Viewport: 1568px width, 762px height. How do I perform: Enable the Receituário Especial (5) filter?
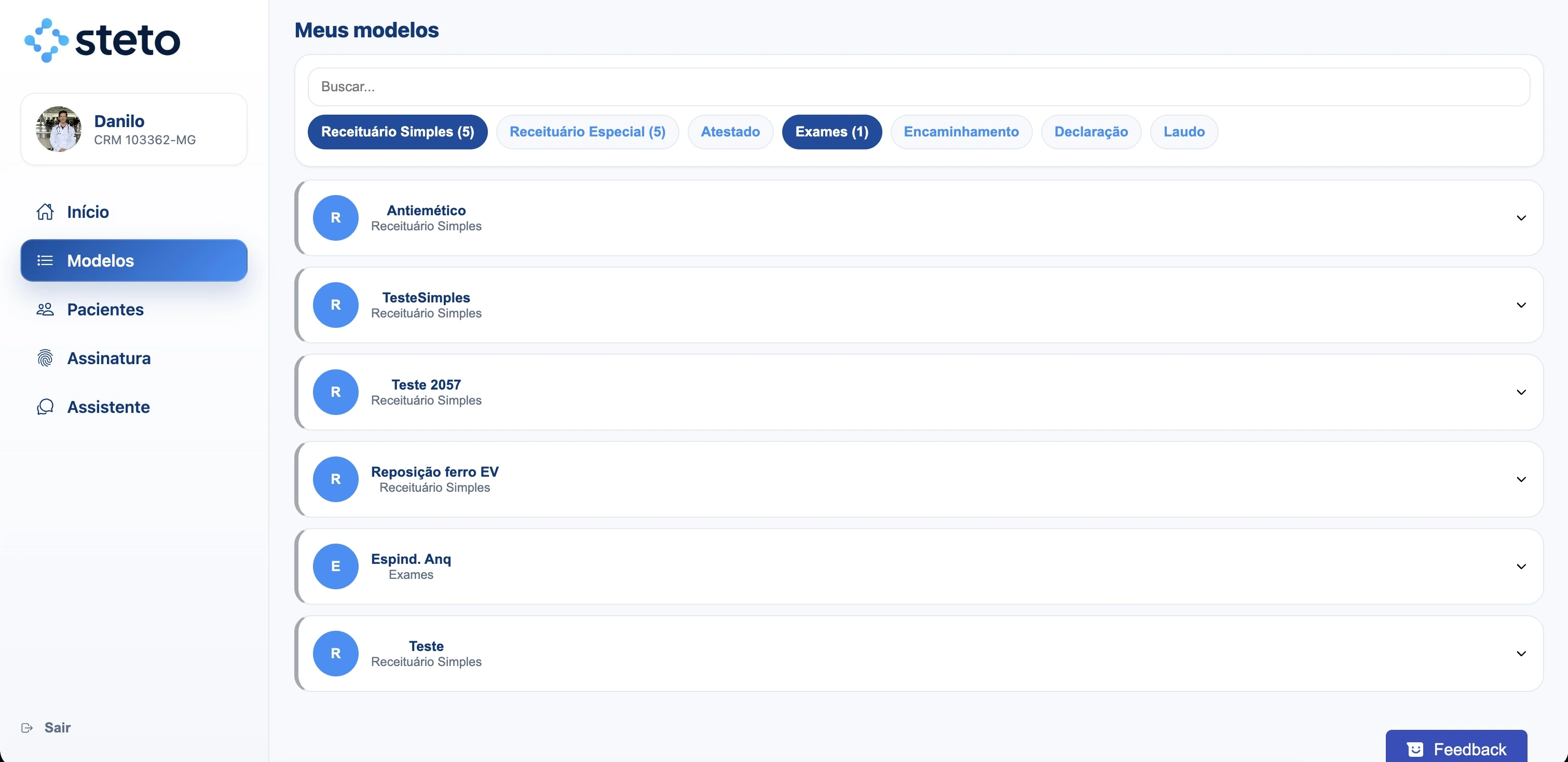click(587, 132)
